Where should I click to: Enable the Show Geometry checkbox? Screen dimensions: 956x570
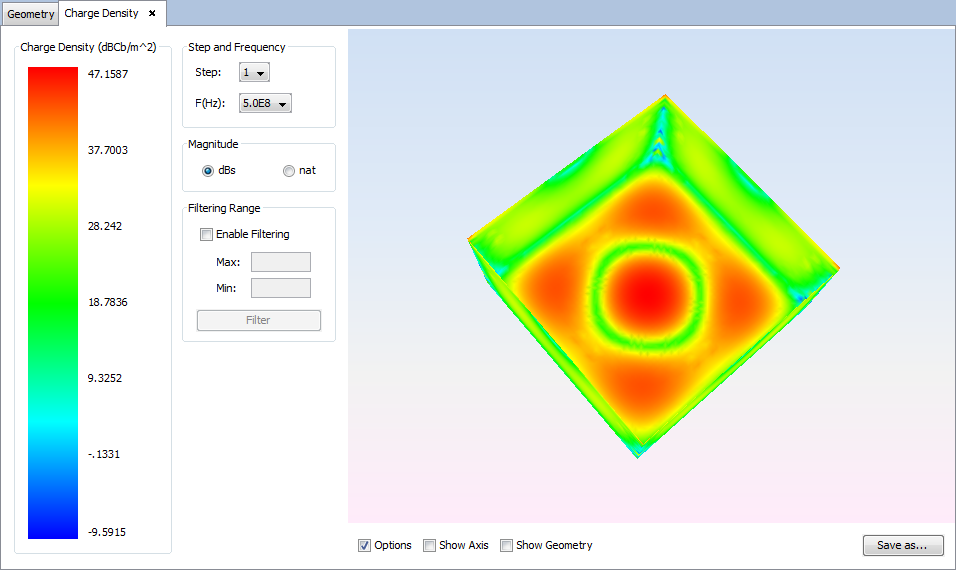[x=507, y=546]
